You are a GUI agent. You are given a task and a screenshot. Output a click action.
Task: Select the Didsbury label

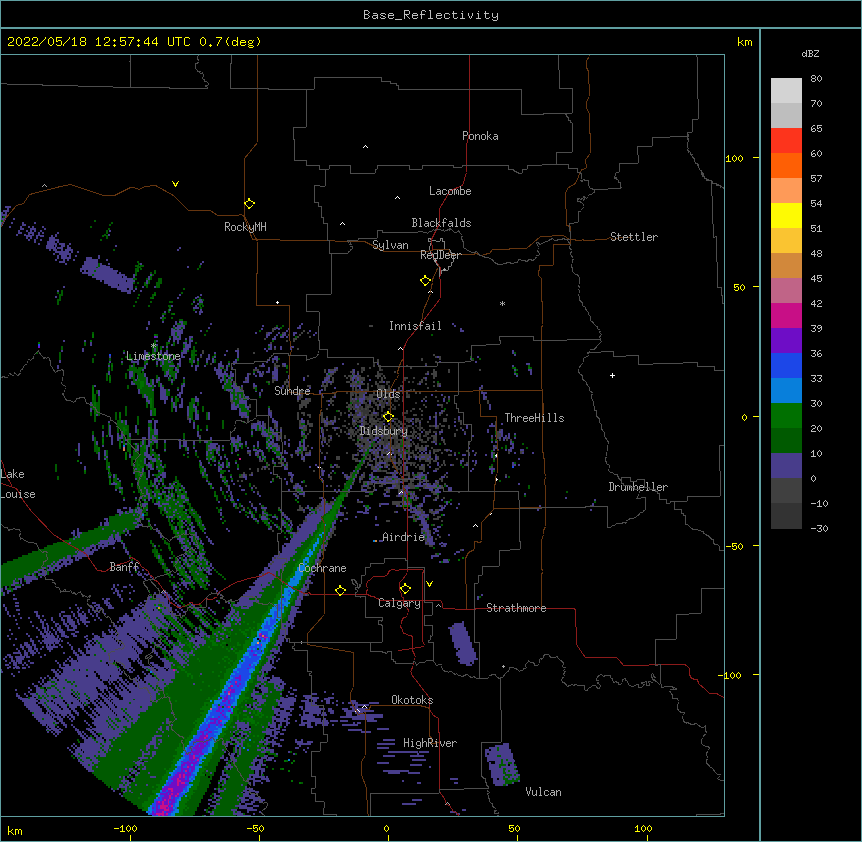[384, 431]
